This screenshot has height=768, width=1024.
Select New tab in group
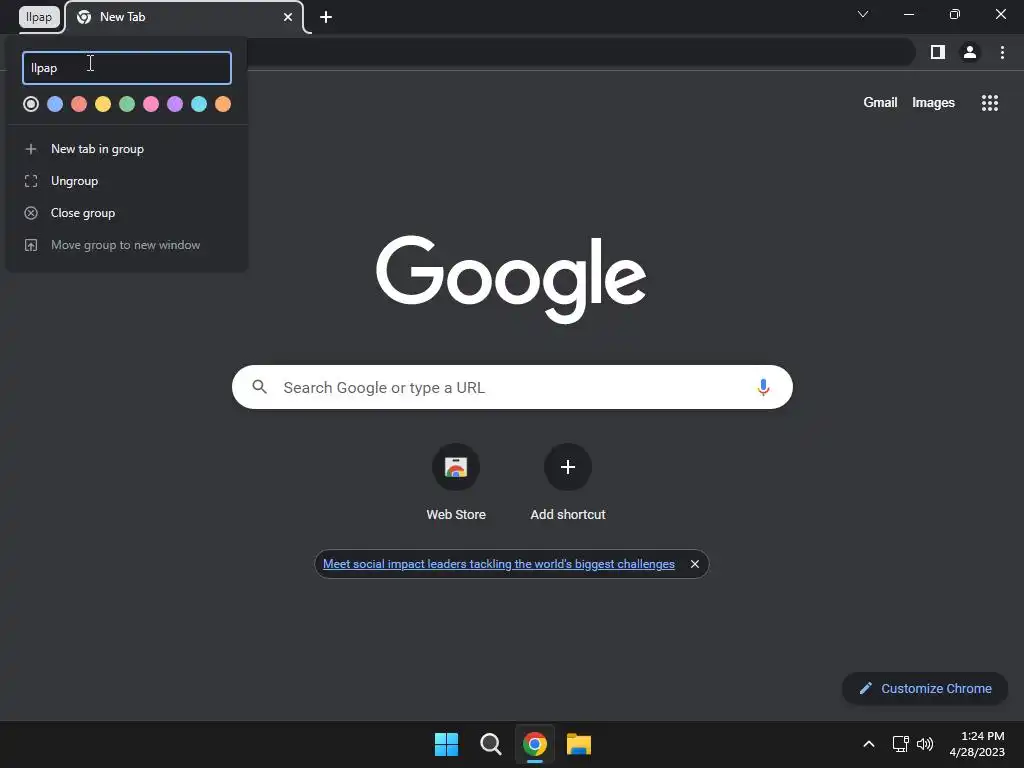tap(127, 149)
